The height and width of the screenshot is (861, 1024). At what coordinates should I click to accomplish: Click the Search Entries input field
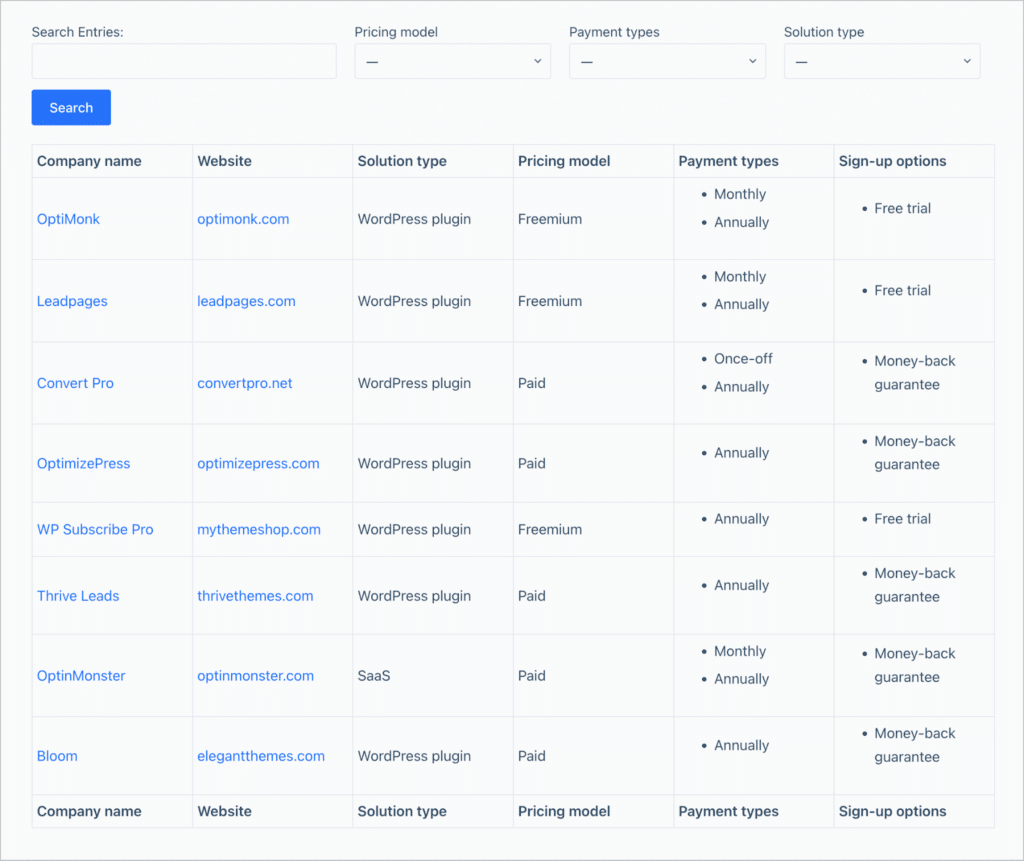click(x=184, y=61)
